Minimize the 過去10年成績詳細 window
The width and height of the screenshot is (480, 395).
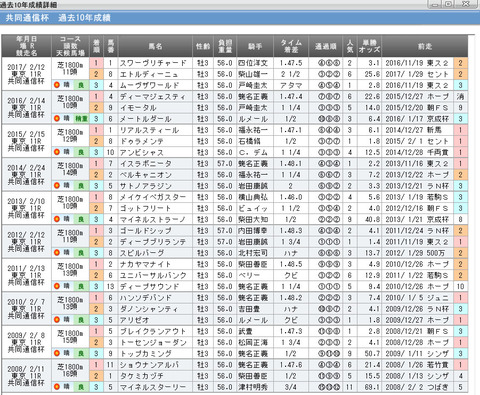point(434,4)
